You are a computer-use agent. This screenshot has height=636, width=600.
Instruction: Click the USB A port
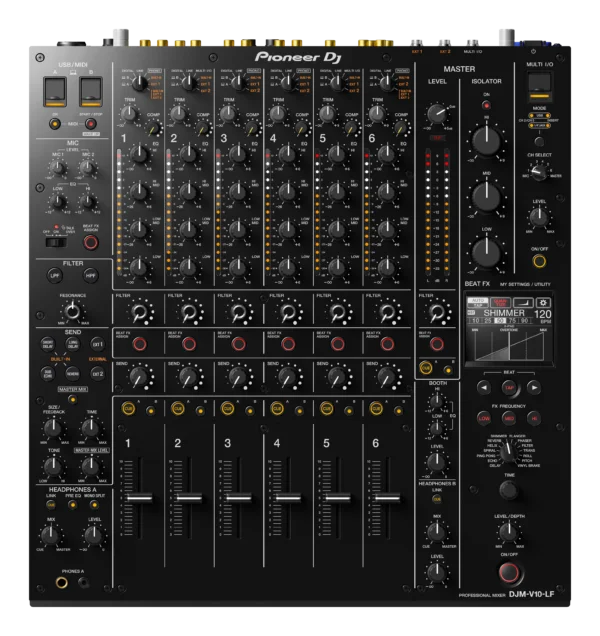(55, 91)
